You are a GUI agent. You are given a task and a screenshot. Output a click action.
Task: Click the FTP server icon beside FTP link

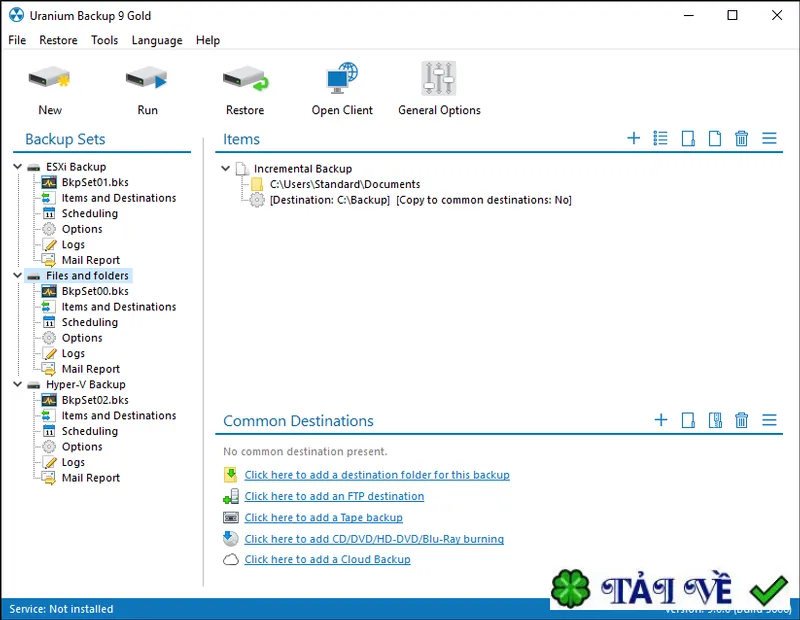(231, 496)
